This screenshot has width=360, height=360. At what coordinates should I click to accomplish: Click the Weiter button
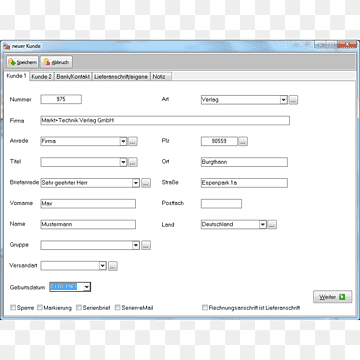(x=332, y=297)
